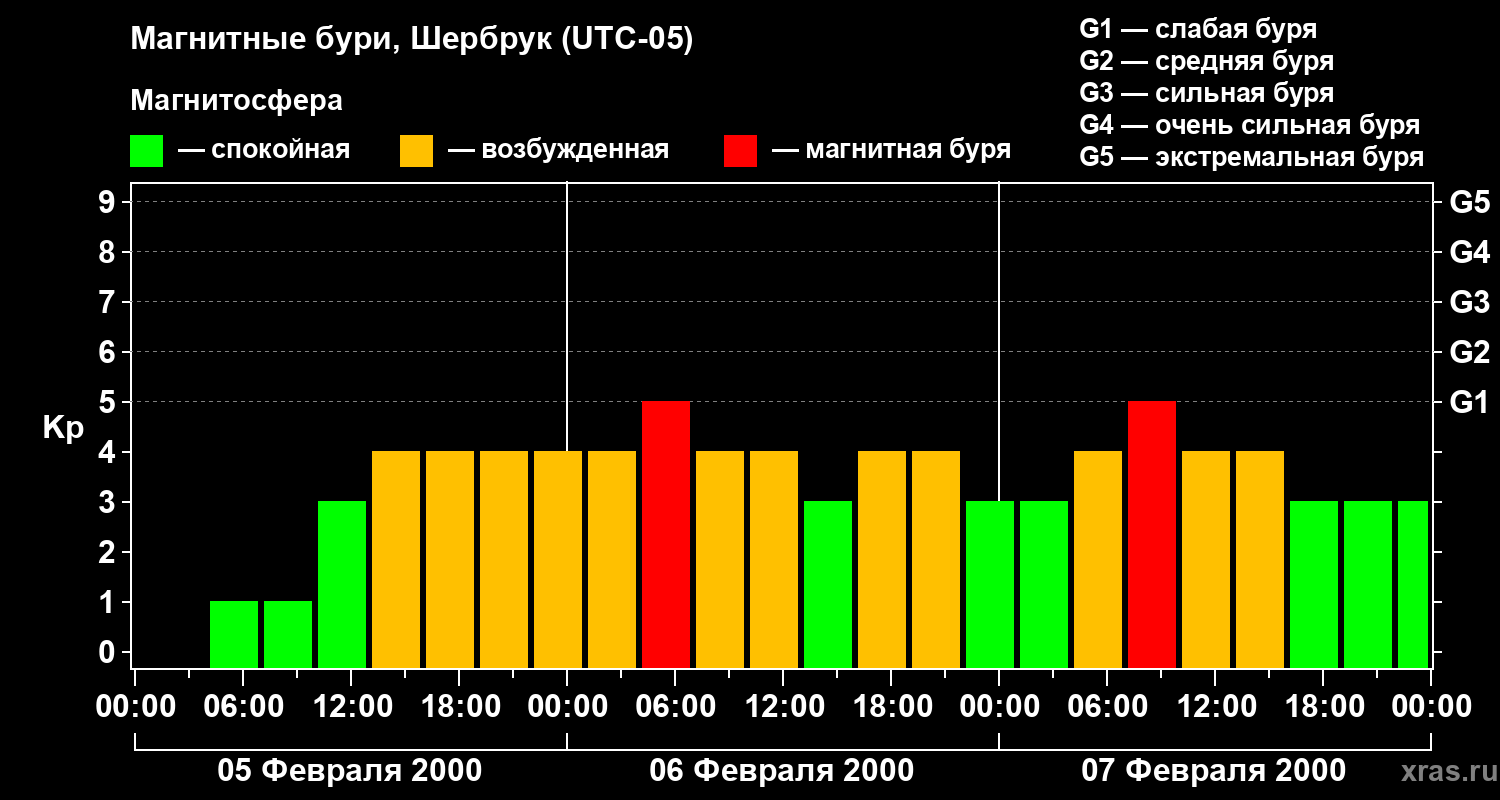Click the red Kp 5 bar on 06 Февраля

pyautogui.click(x=666, y=534)
